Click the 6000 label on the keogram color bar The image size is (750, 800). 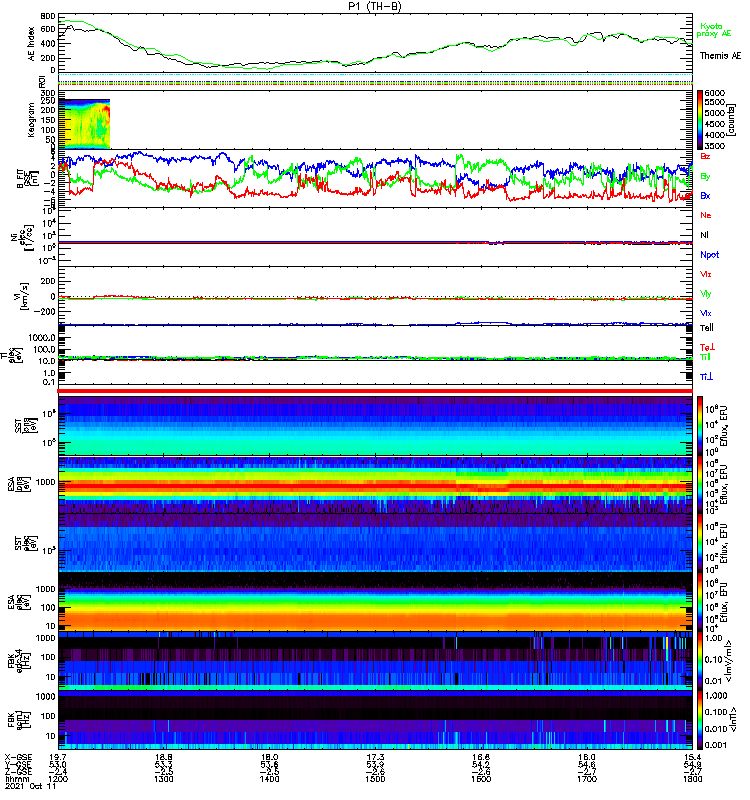(x=714, y=93)
